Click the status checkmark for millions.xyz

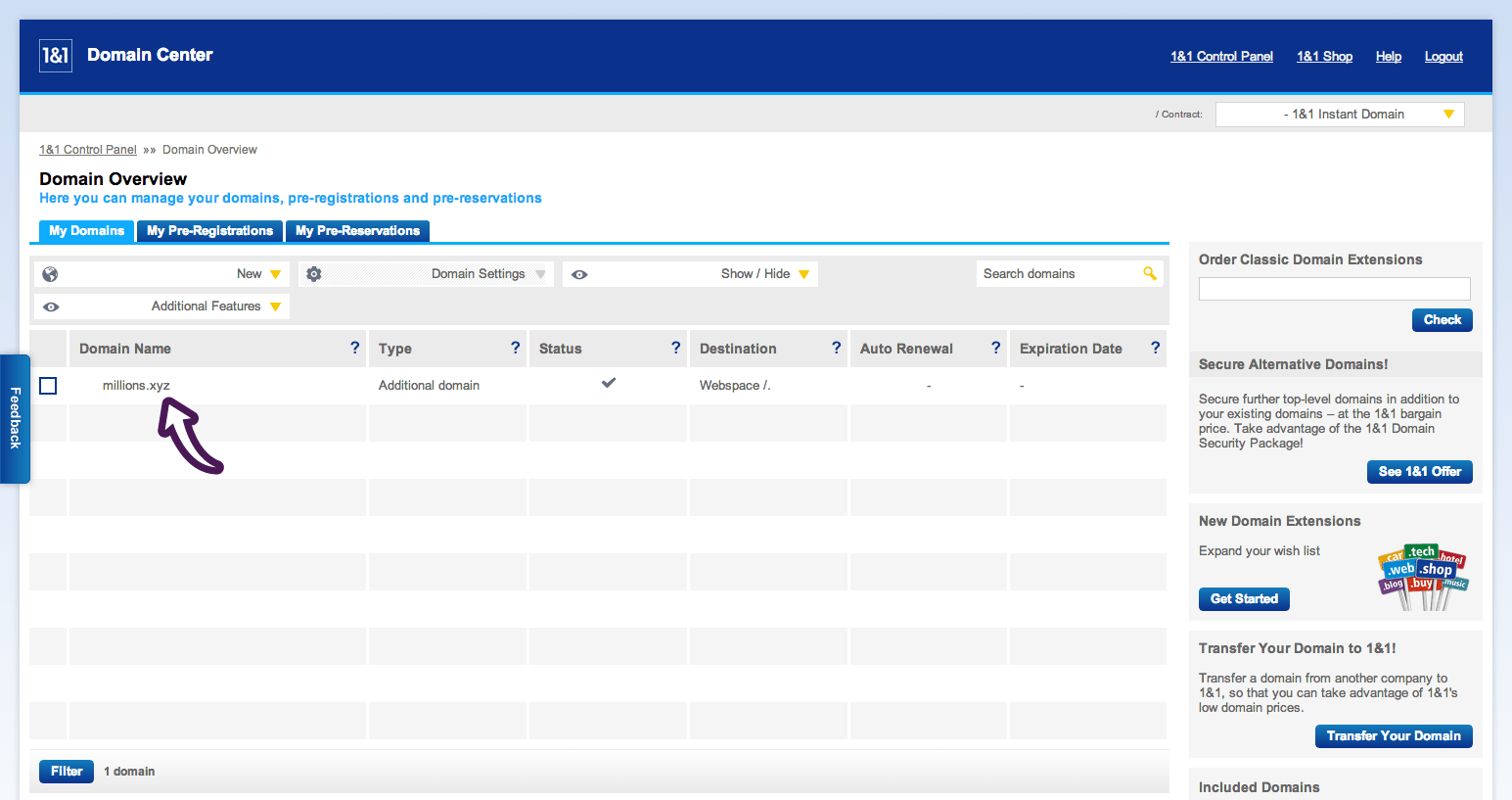pos(609,383)
